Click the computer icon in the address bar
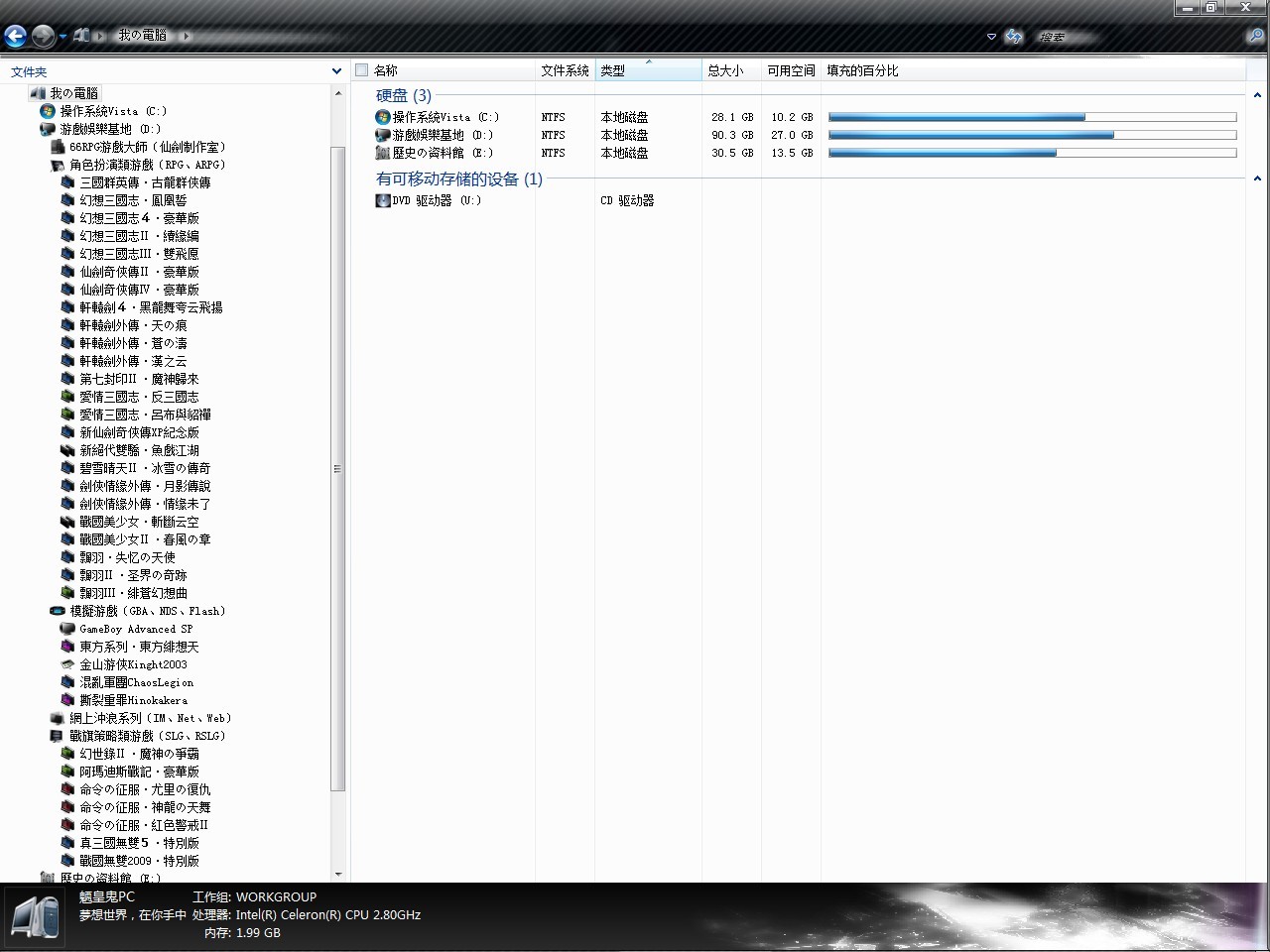The image size is (1270, 952). pos(81,36)
